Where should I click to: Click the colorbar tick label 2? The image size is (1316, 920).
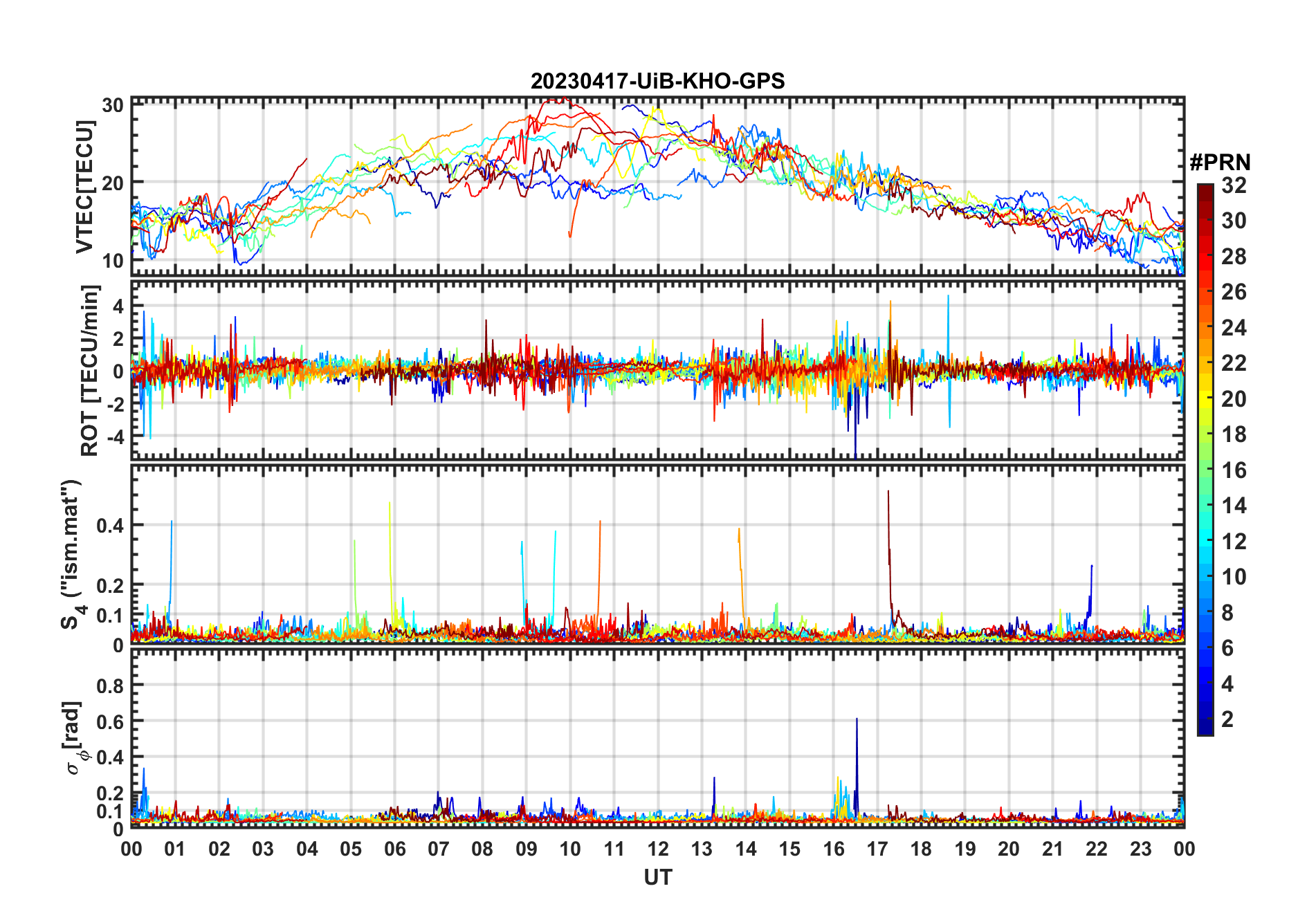coord(1227,719)
